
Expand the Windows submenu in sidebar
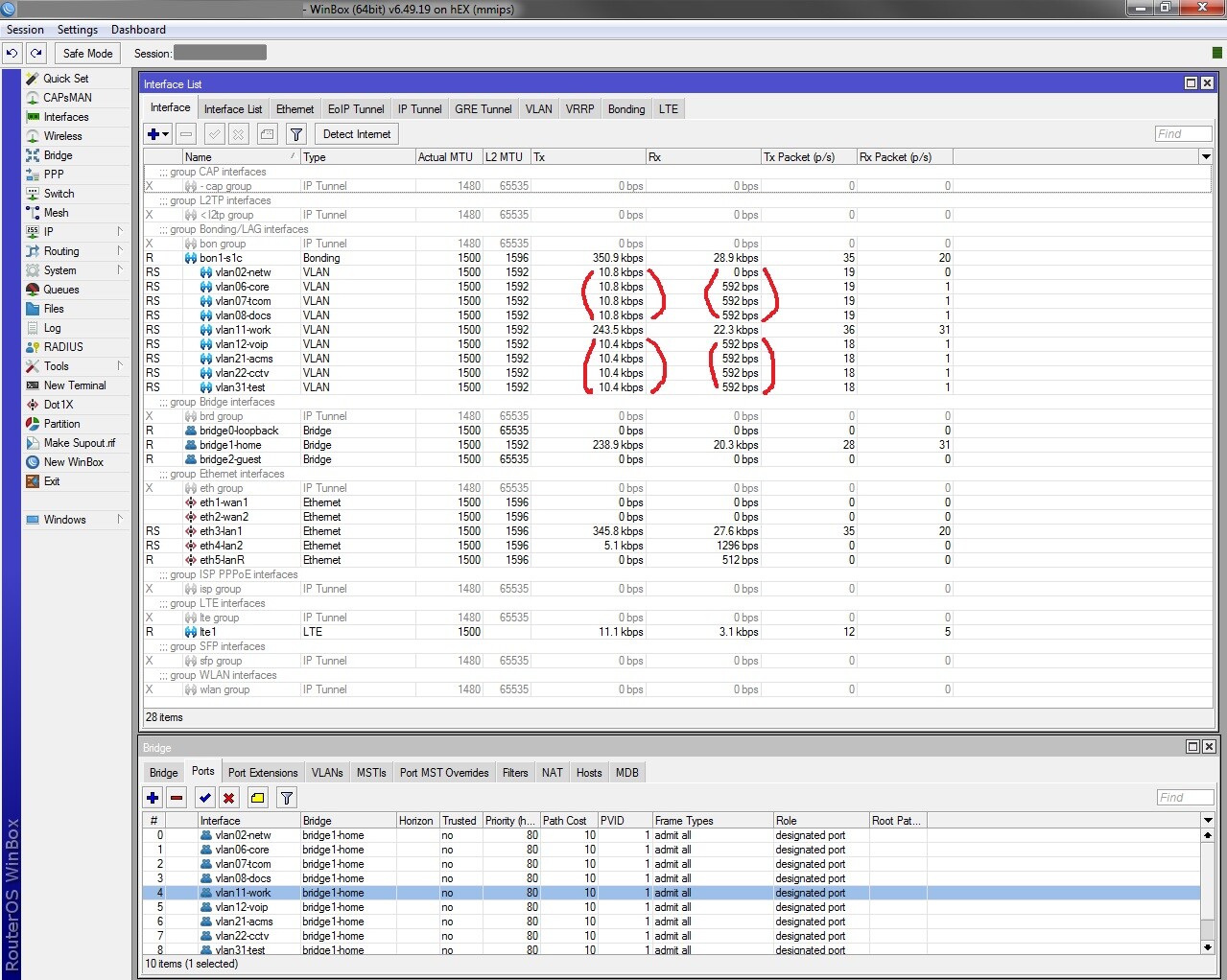120,520
